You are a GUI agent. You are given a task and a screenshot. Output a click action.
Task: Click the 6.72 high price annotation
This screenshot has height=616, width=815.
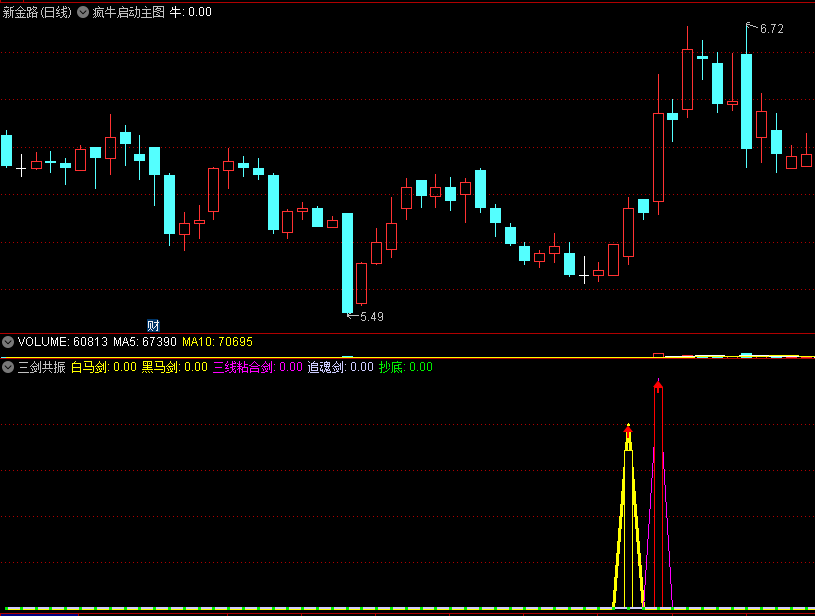pos(771,29)
